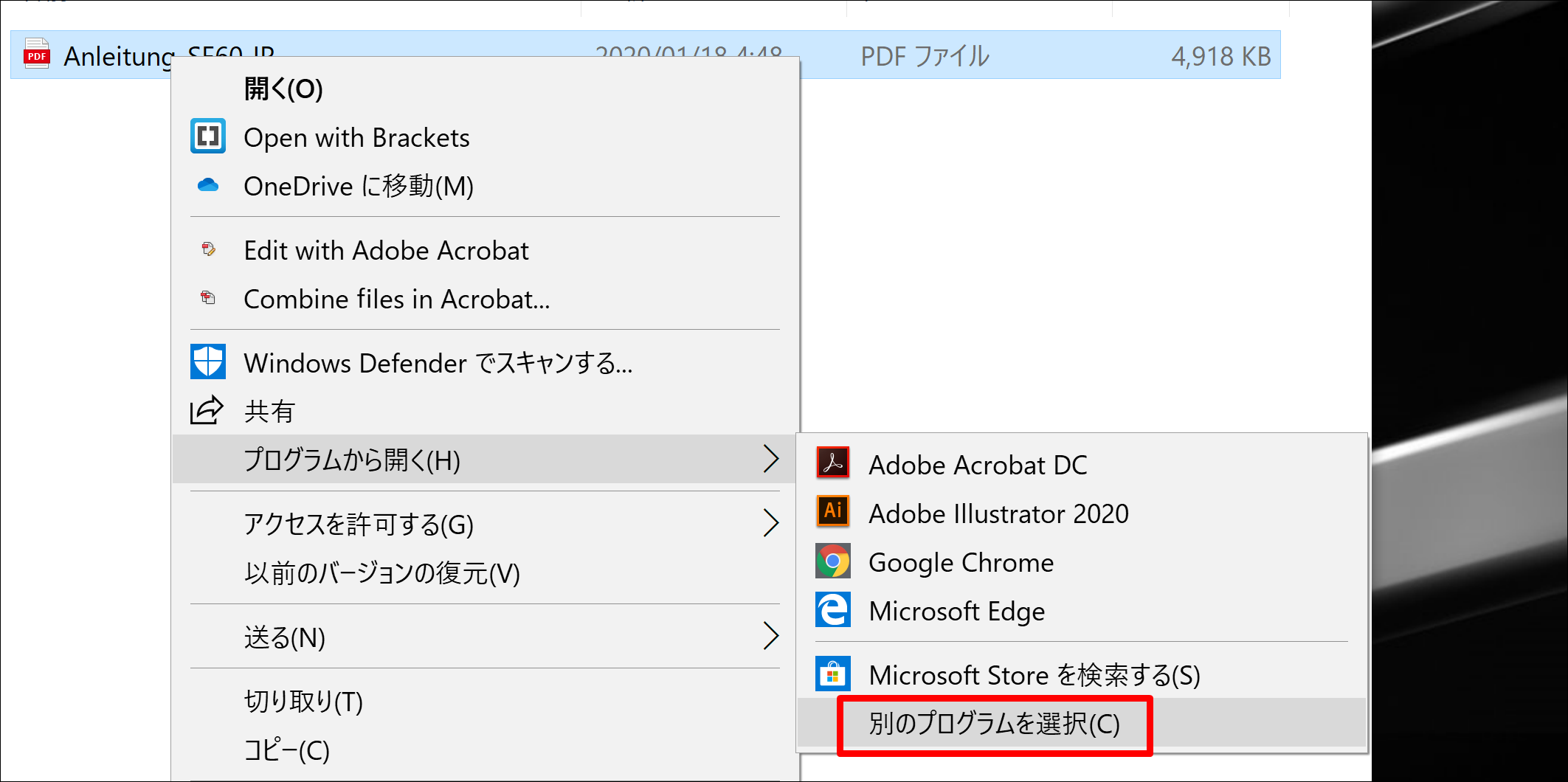Screen dimensions: 1568x782
Task: Click the Microsoft Store bag icon
Action: pyautogui.click(x=833, y=674)
